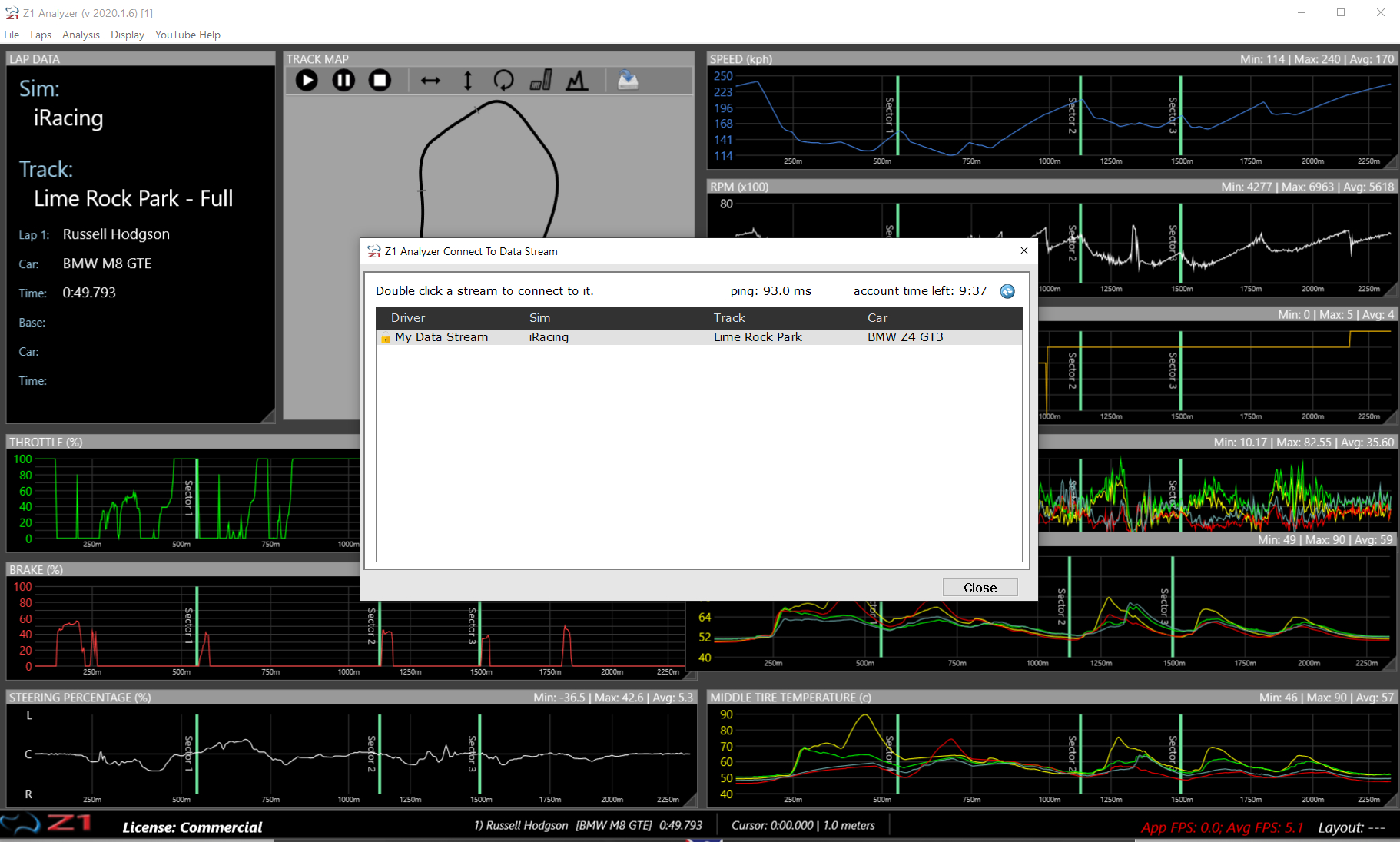Minimize the Z1 Analyzer main window
The width and height of the screenshot is (1400, 842).
[1302, 12]
